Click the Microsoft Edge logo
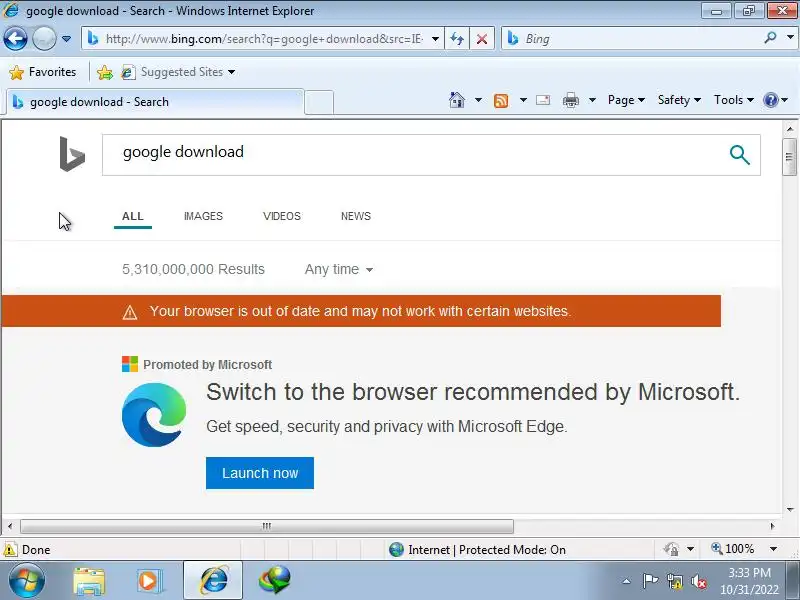Image resolution: width=800 pixels, height=600 pixels. pos(154,415)
